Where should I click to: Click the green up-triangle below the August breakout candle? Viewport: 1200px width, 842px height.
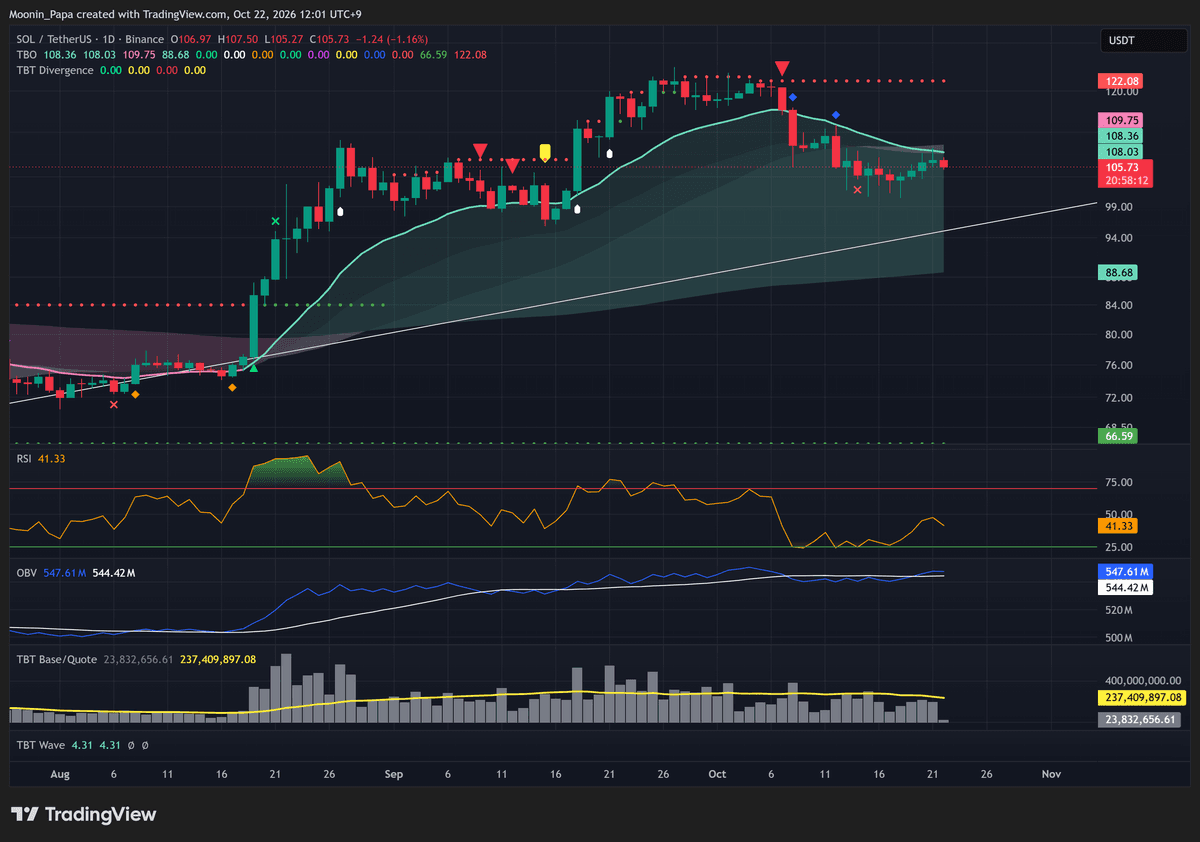(253, 369)
